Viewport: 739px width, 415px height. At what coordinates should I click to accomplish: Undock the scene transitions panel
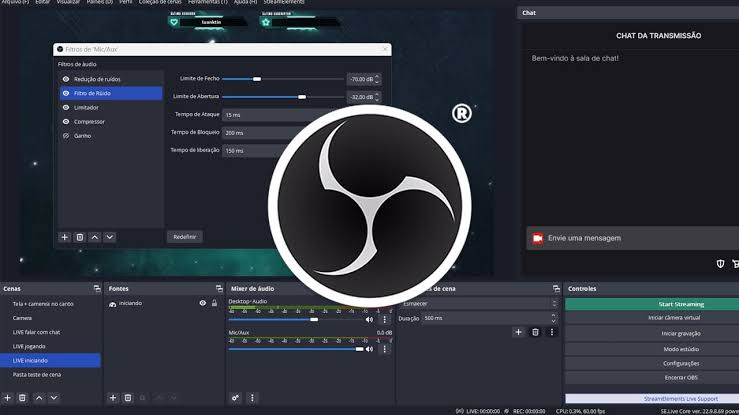point(556,288)
